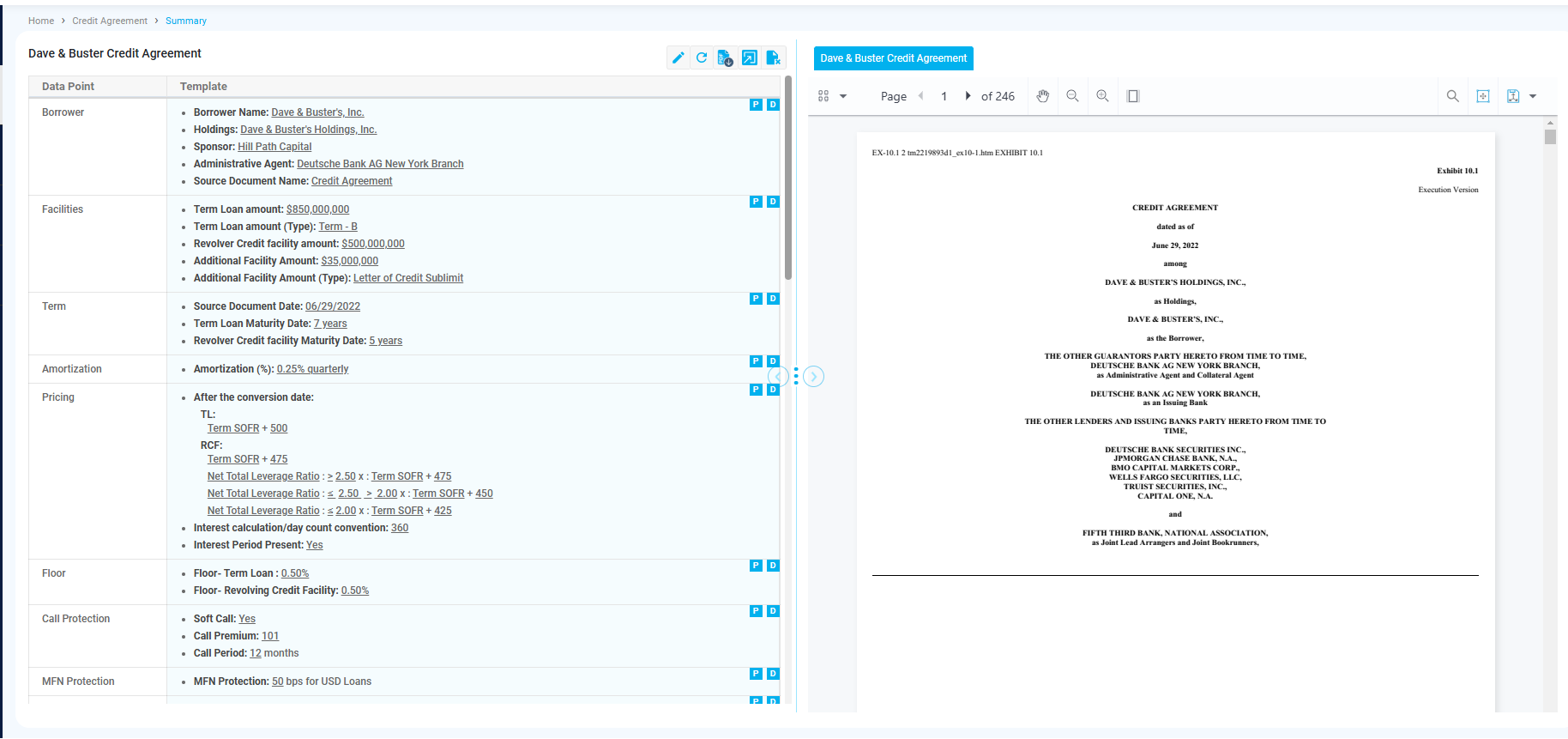Click P badge in Borrower row
Screen dimensions: 1568x739
pos(756,105)
